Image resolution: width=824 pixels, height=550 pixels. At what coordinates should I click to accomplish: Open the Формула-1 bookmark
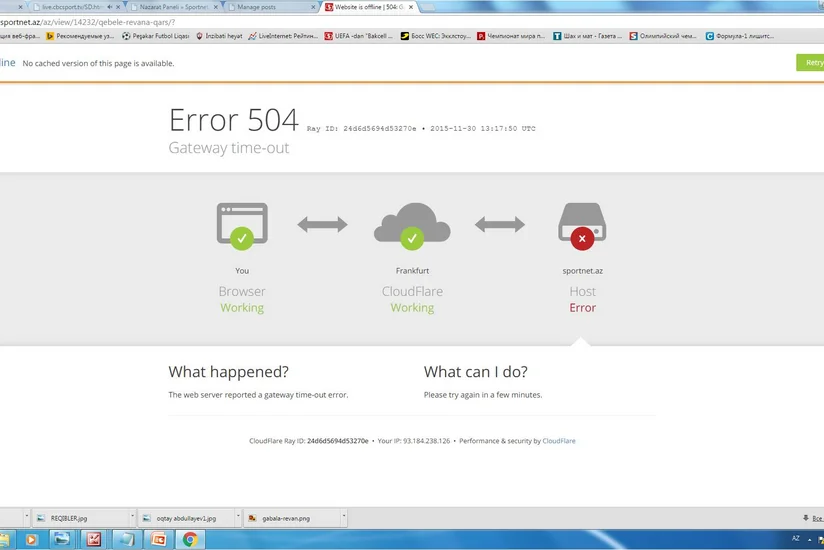tap(739, 36)
